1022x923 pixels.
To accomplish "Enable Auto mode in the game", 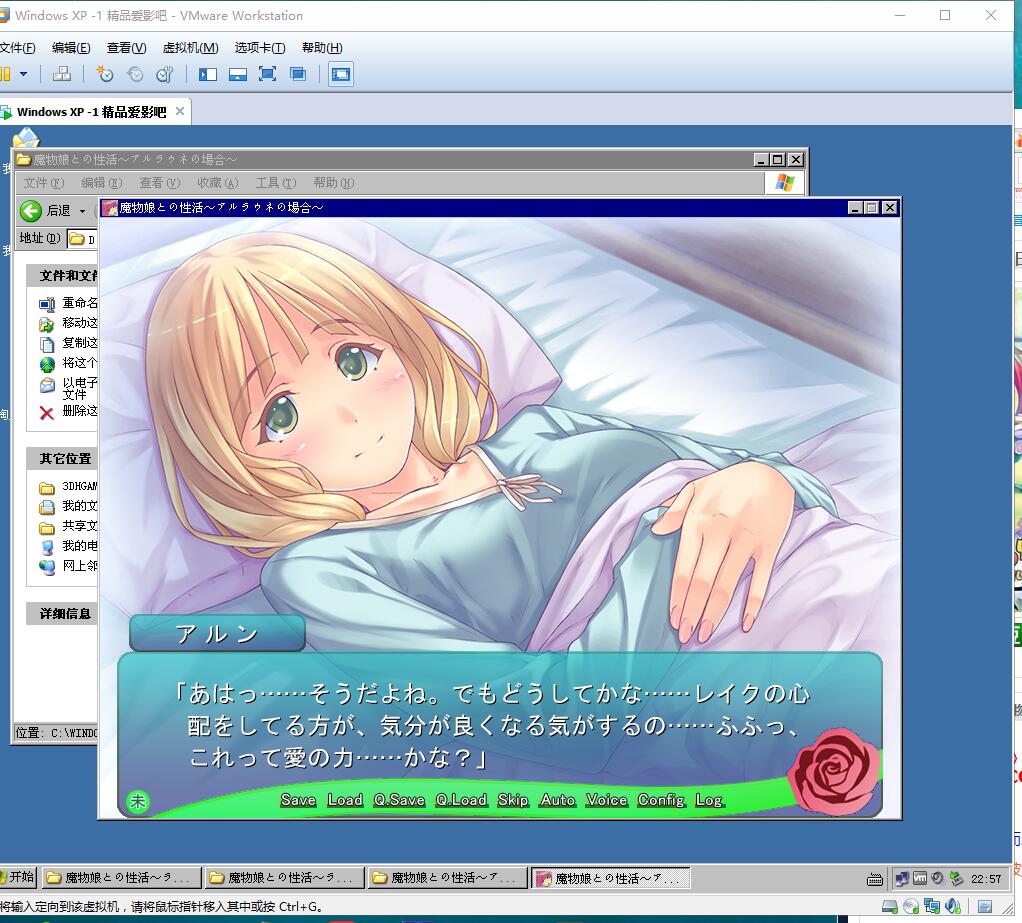I will 557,800.
